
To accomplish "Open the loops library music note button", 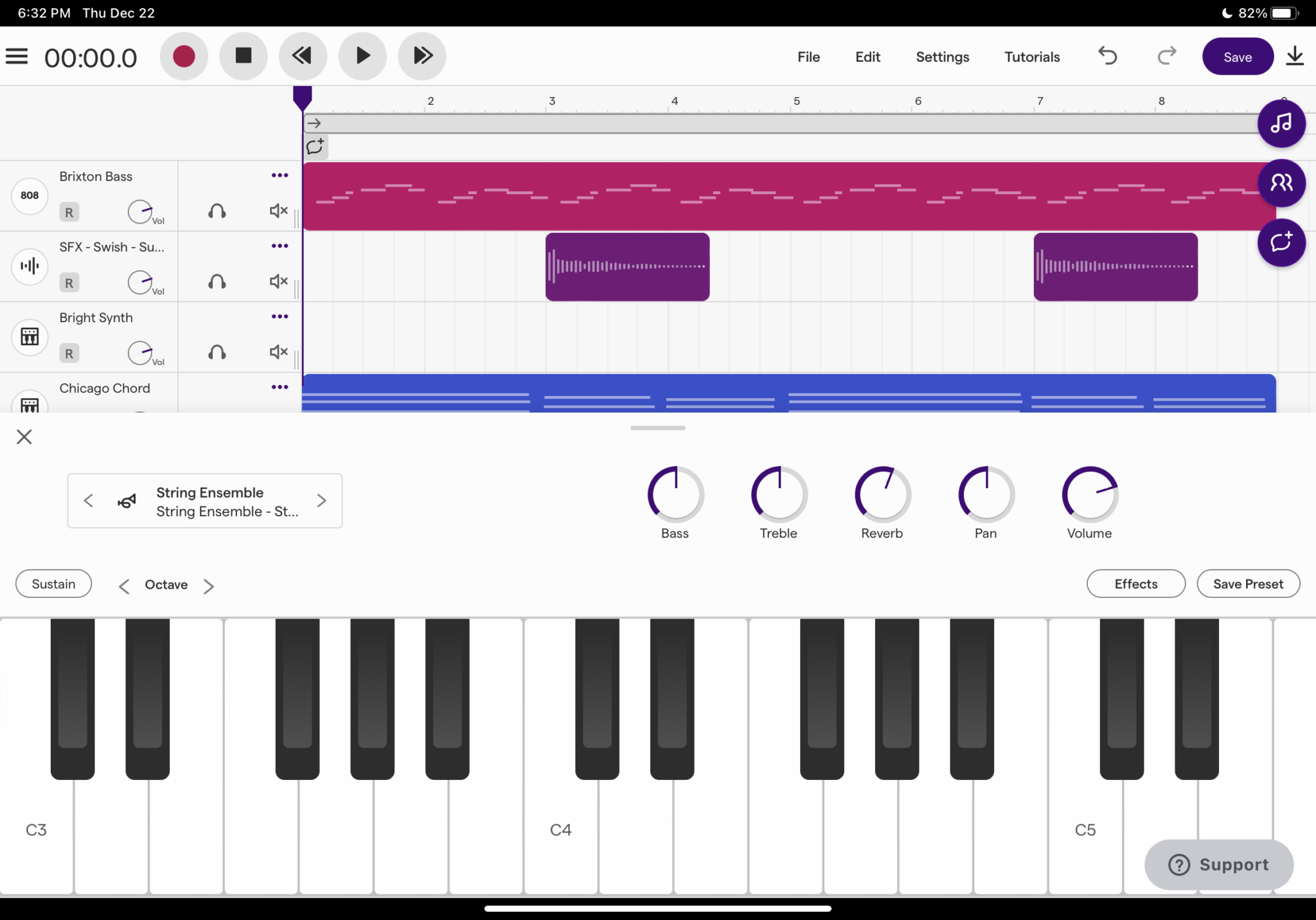I will [1281, 123].
